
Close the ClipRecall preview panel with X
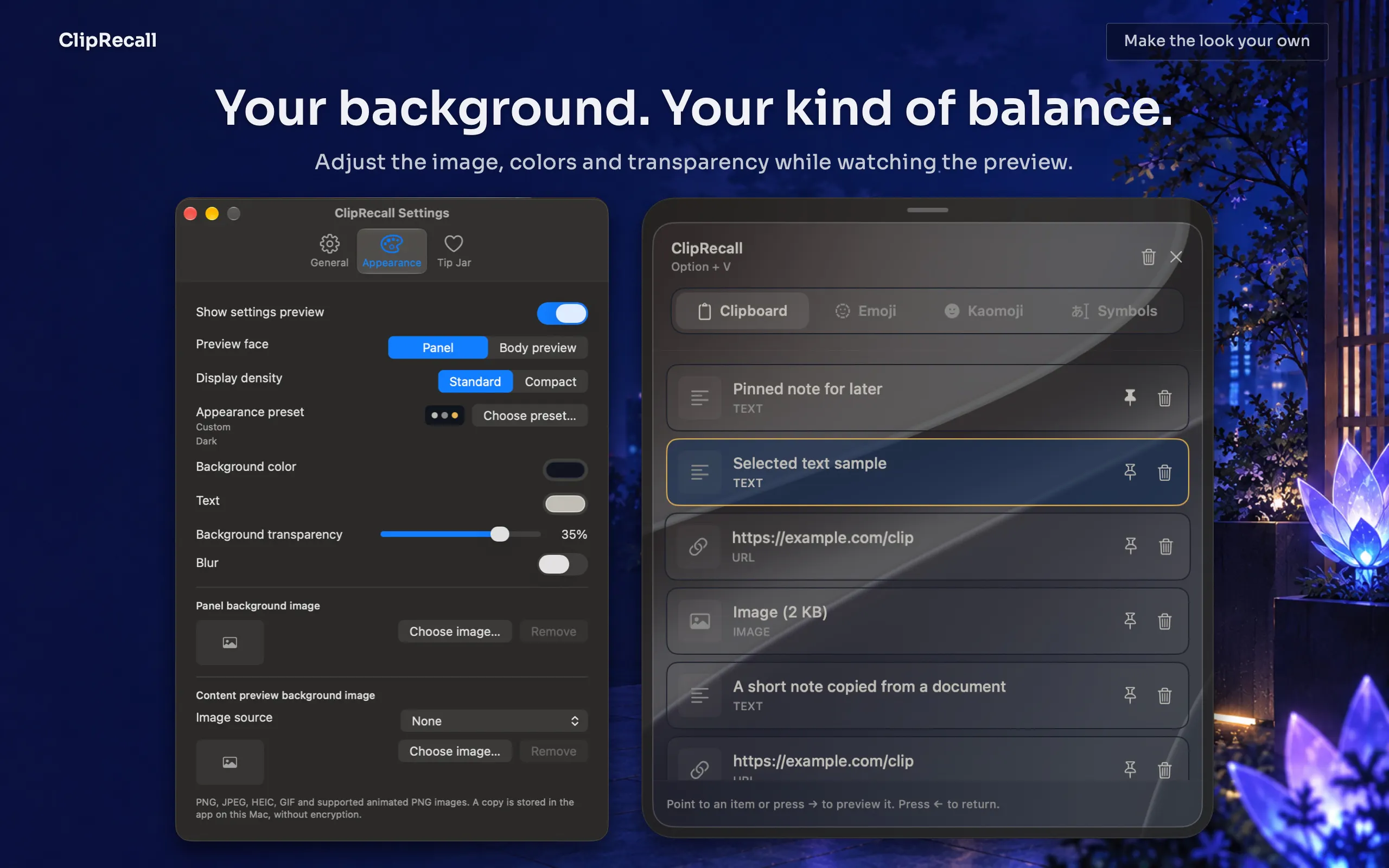(1176, 257)
